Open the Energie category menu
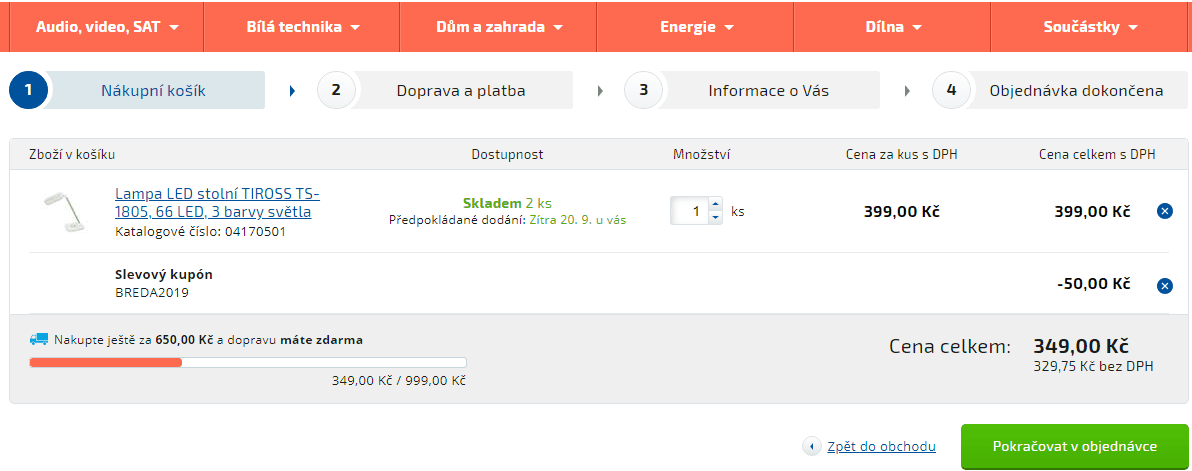The image size is (1192, 471). pos(696,27)
